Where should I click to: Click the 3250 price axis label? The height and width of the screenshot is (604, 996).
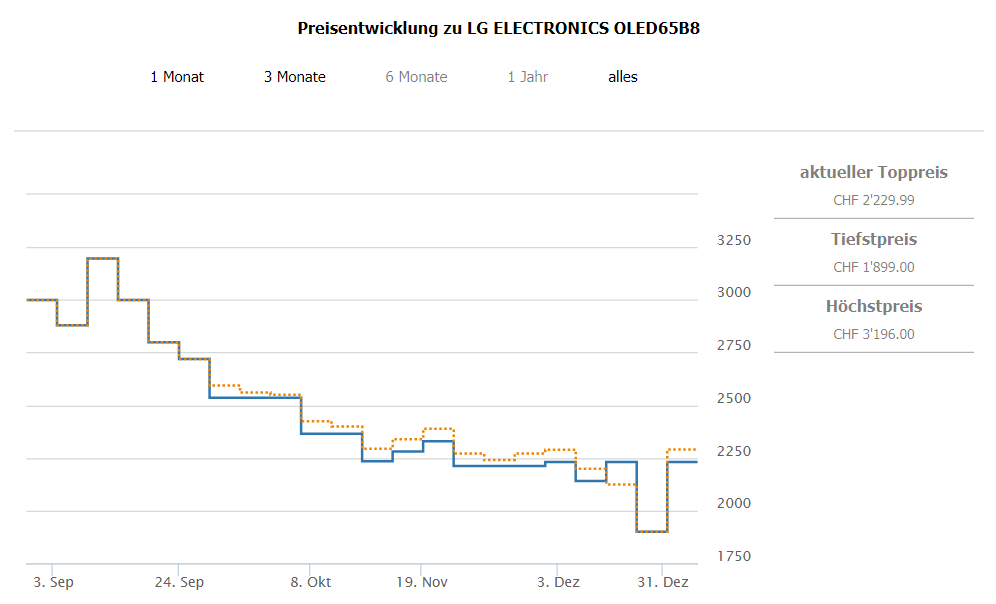(734, 241)
